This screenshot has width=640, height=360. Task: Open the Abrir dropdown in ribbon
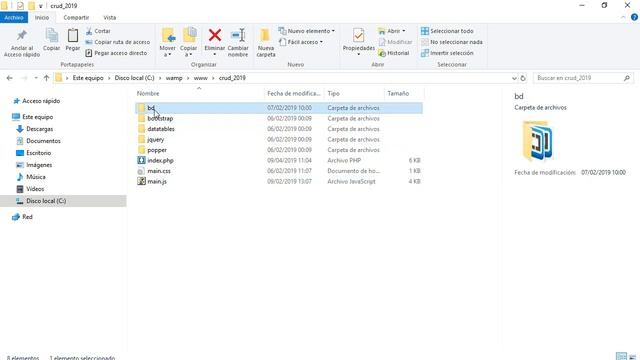391,31
